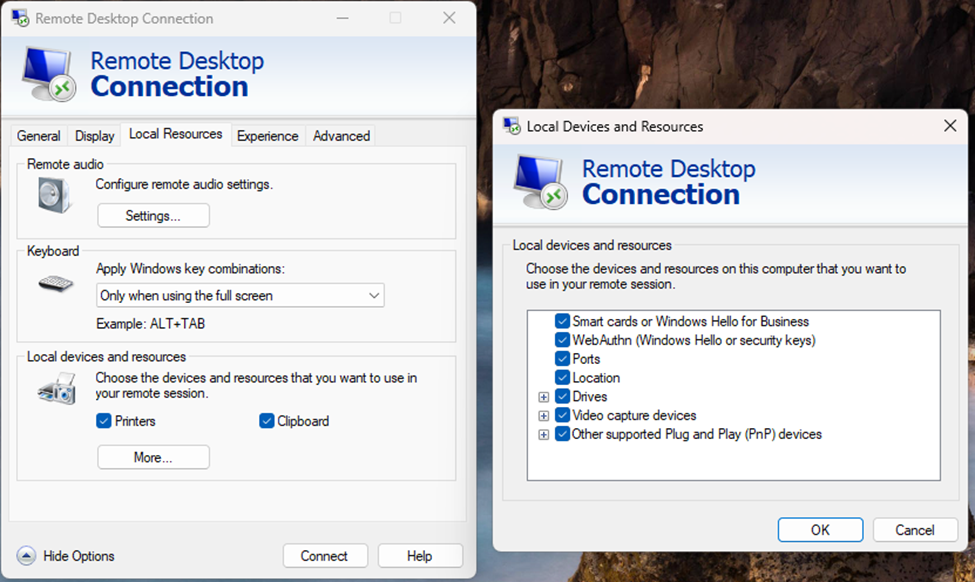
Task: Disable Clipboard sharing checkbox
Action: (x=266, y=421)
